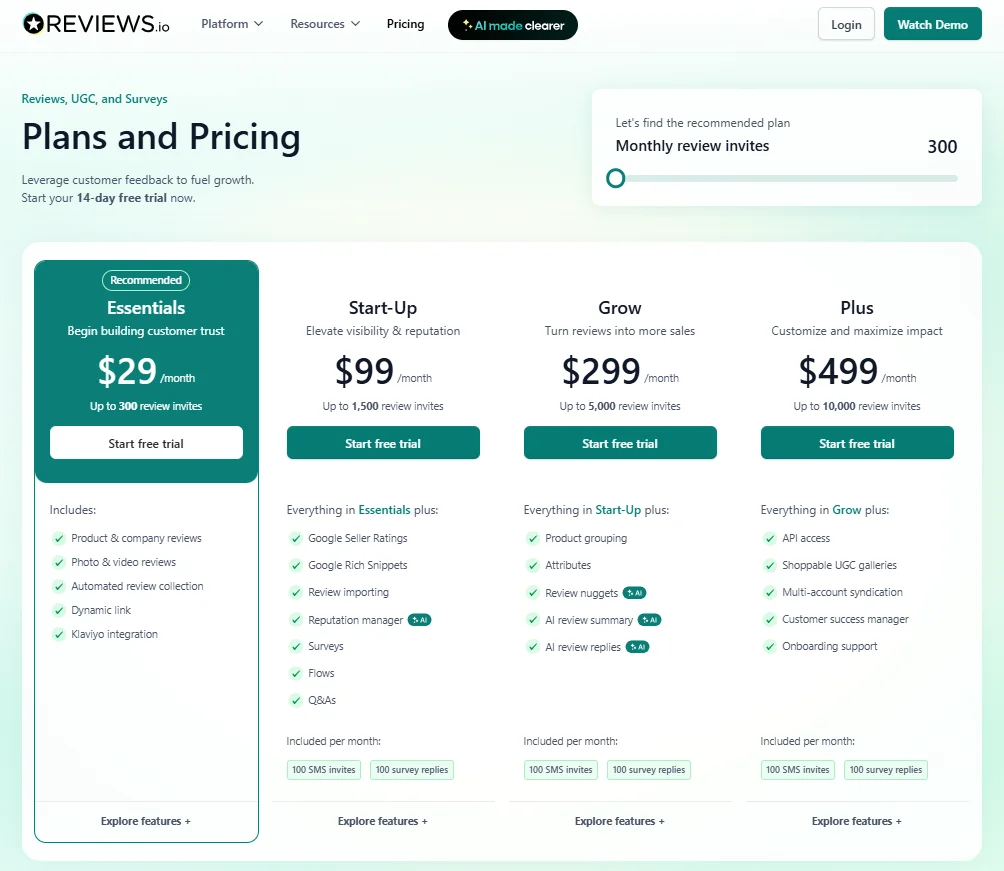Open the Resources dropdown
1004x871 pixels.
tap(324, 23)
